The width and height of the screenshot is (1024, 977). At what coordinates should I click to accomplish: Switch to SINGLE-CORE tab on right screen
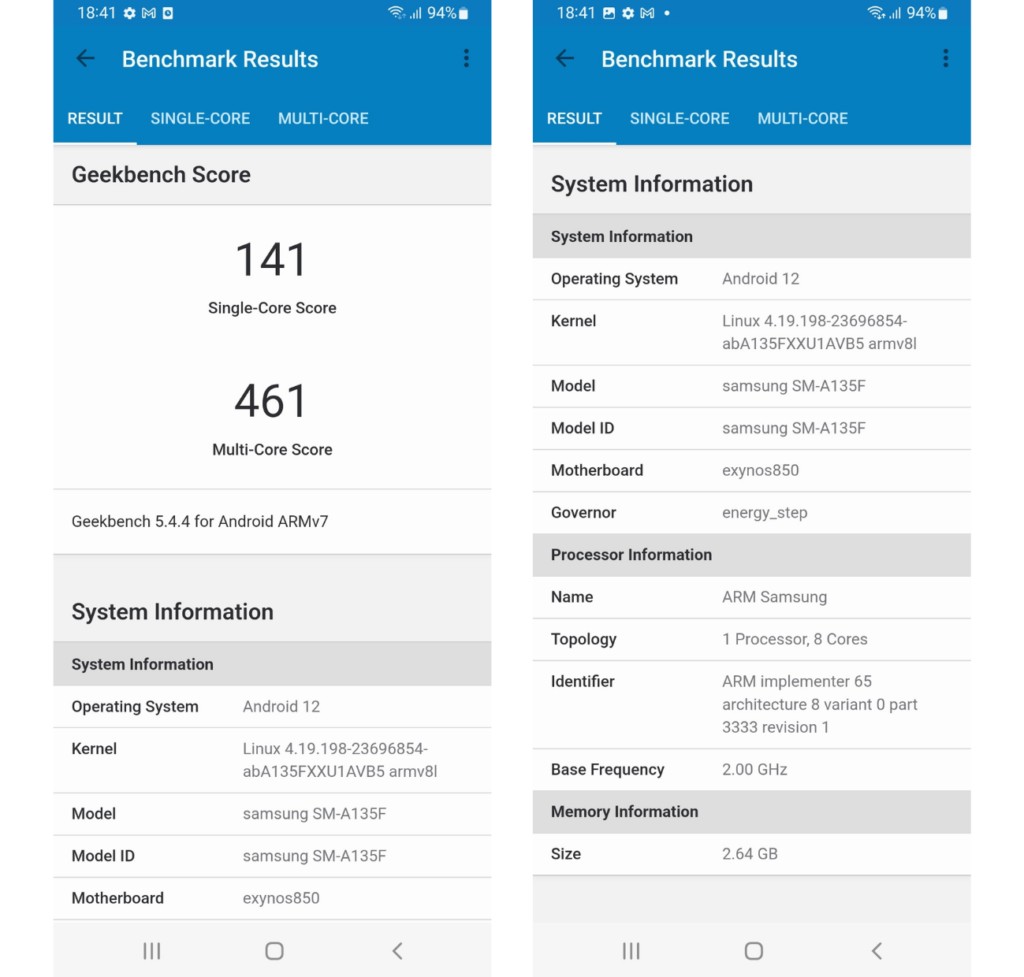pyautogui.click(x=679, y=118)
